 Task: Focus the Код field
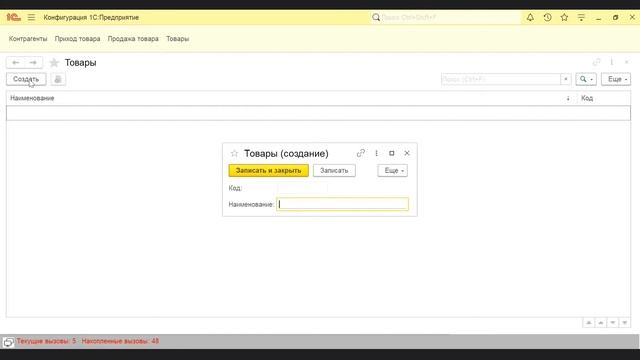pos(302,188)
